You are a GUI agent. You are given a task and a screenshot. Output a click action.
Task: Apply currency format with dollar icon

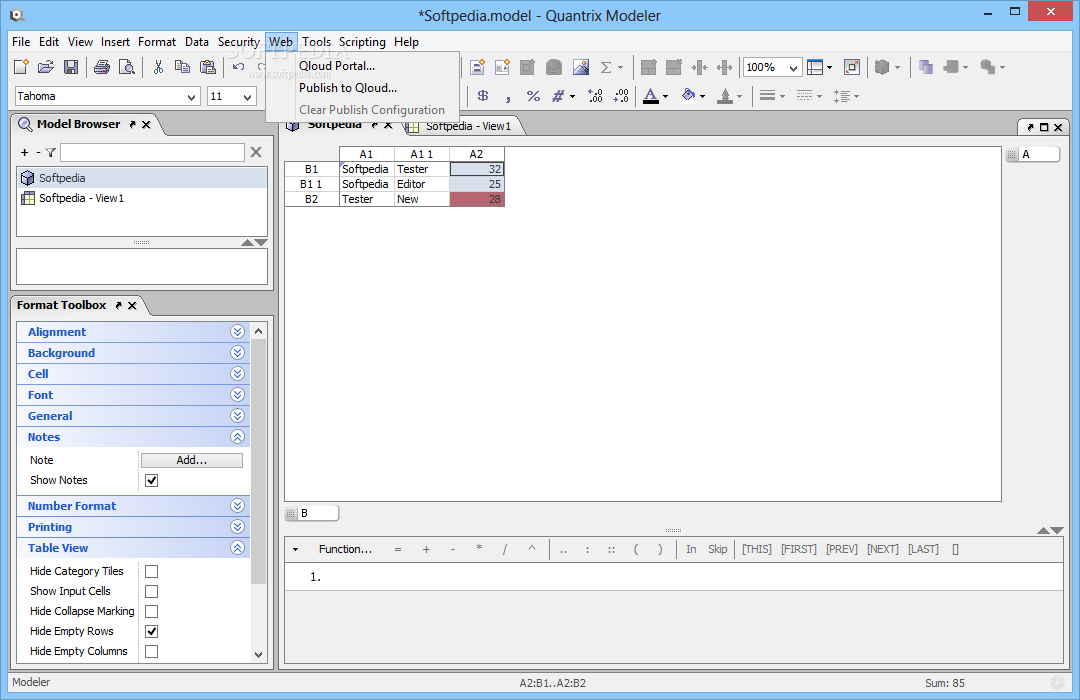483,96
